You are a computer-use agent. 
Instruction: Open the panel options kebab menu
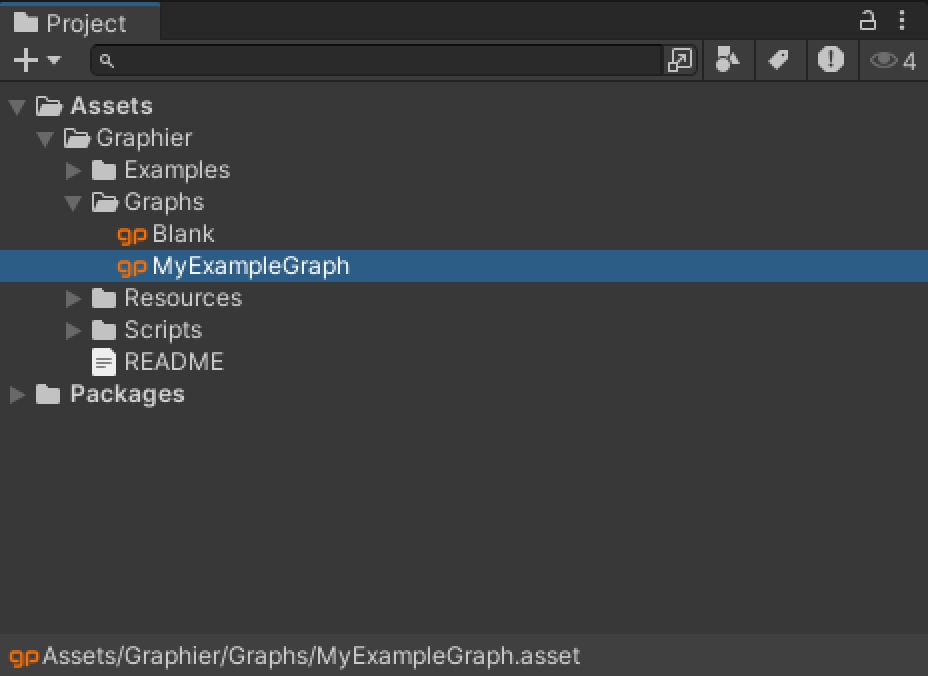(x=902, y=21)
